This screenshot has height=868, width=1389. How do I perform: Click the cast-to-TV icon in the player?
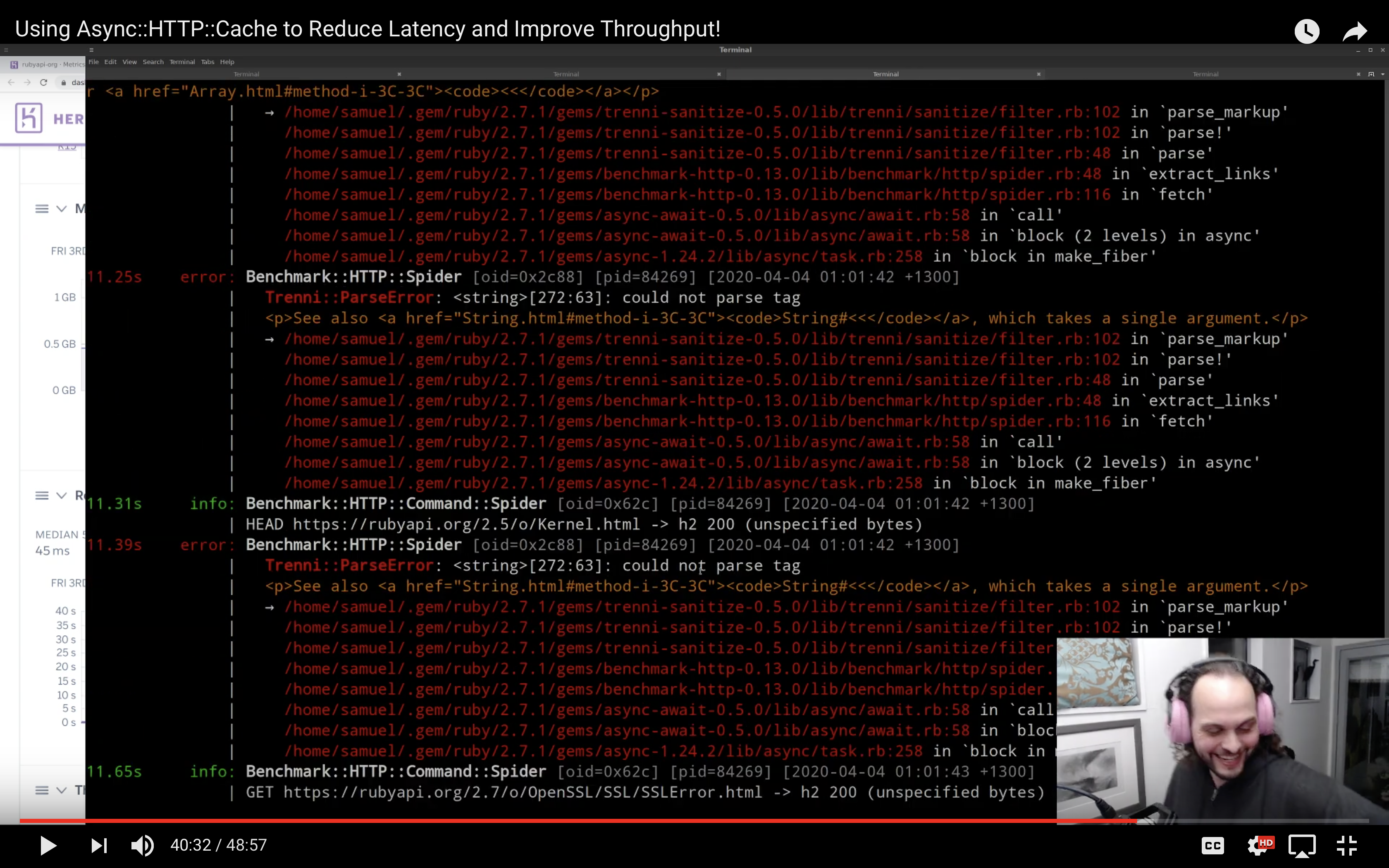[x=1303, y=845]
